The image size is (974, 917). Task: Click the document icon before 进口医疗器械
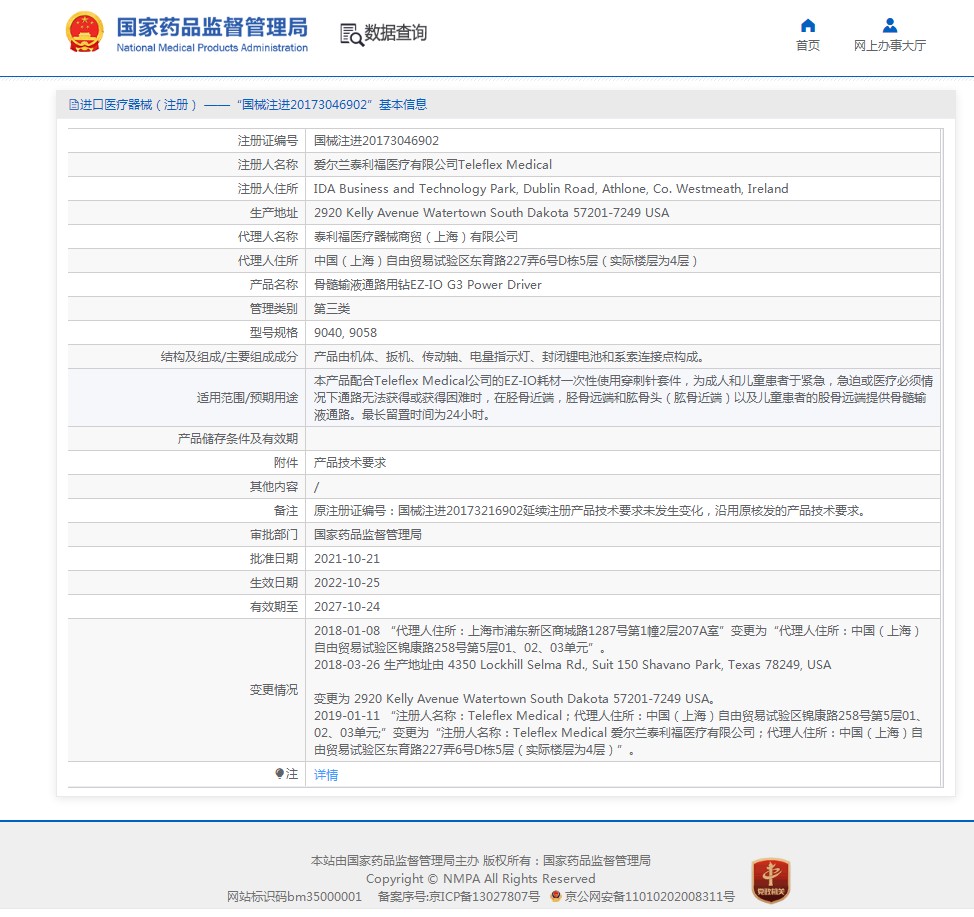tap(74, 104)
